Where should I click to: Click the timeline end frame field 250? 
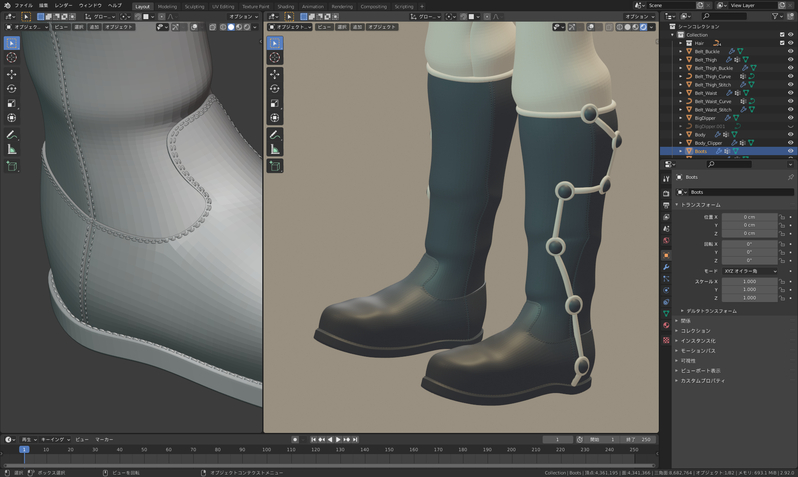click(640, 439)
